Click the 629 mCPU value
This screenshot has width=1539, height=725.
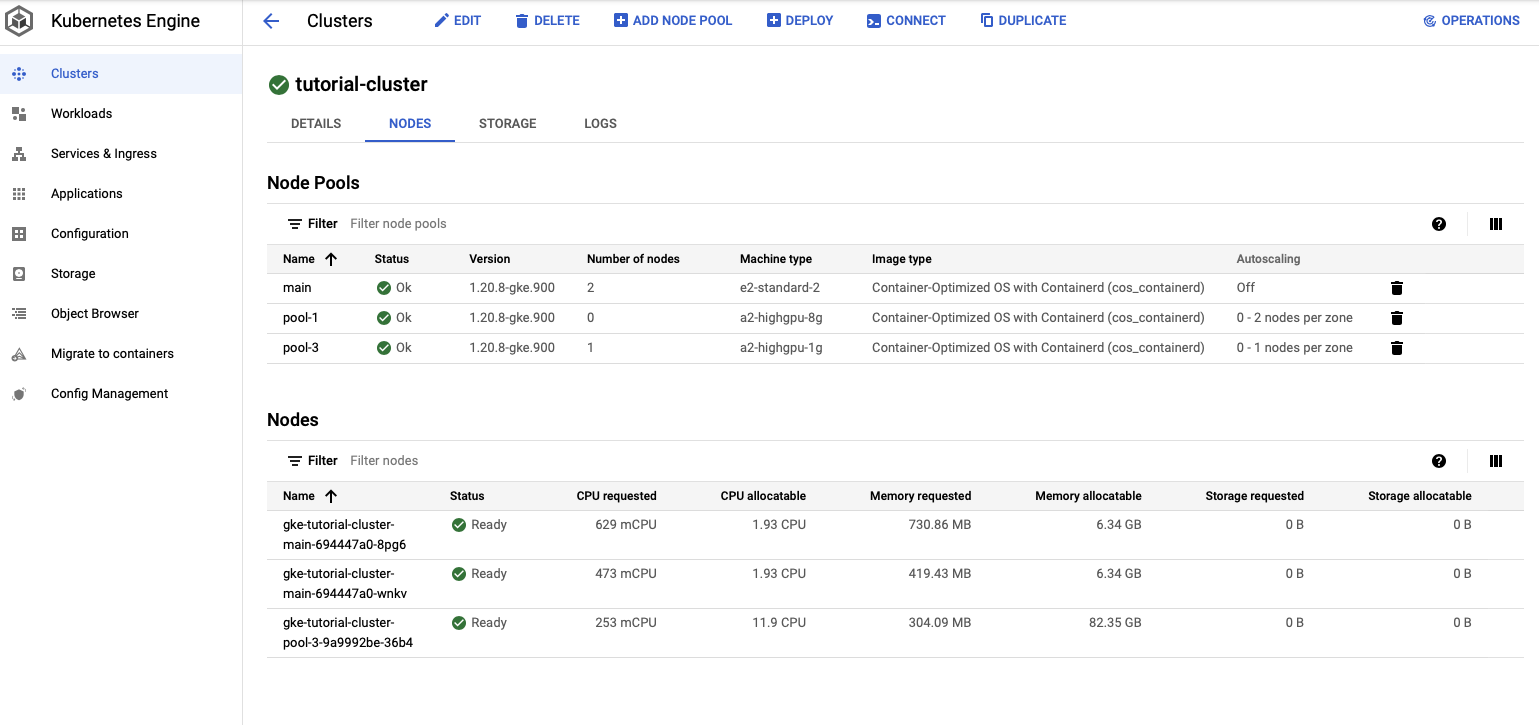coord(625,525)
